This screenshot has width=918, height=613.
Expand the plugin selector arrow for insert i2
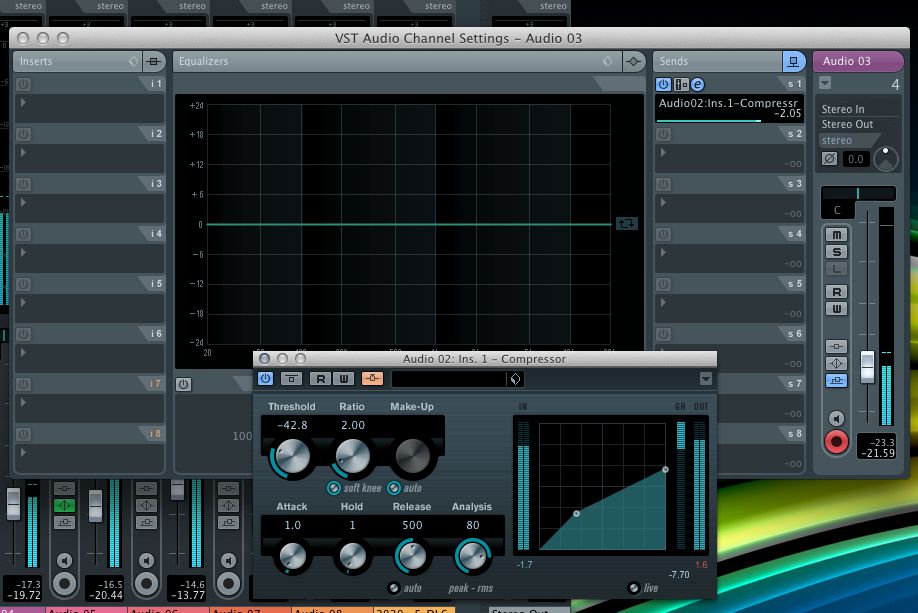coord(23,152)
